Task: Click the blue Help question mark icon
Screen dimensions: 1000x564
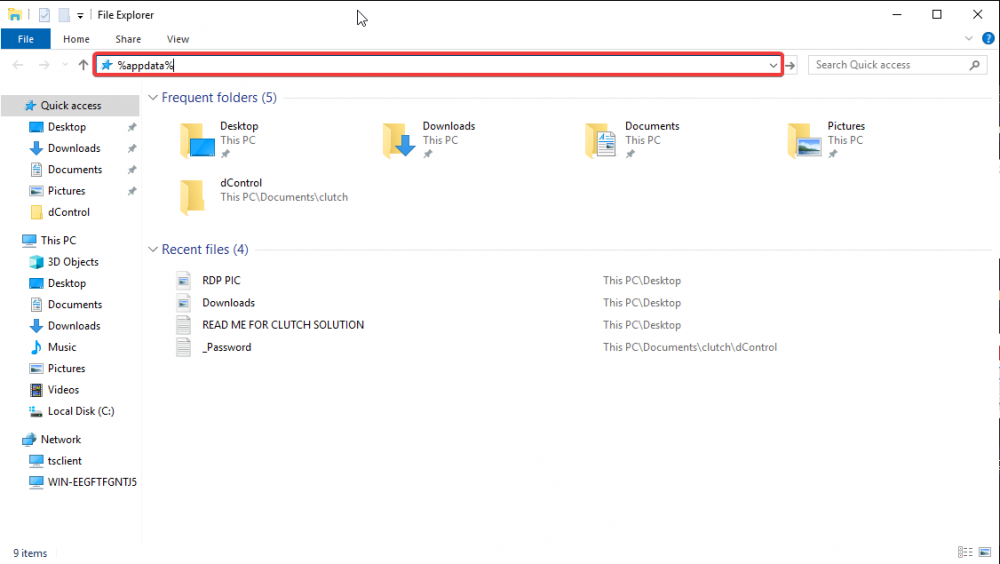Action: [x=987, y=39]
